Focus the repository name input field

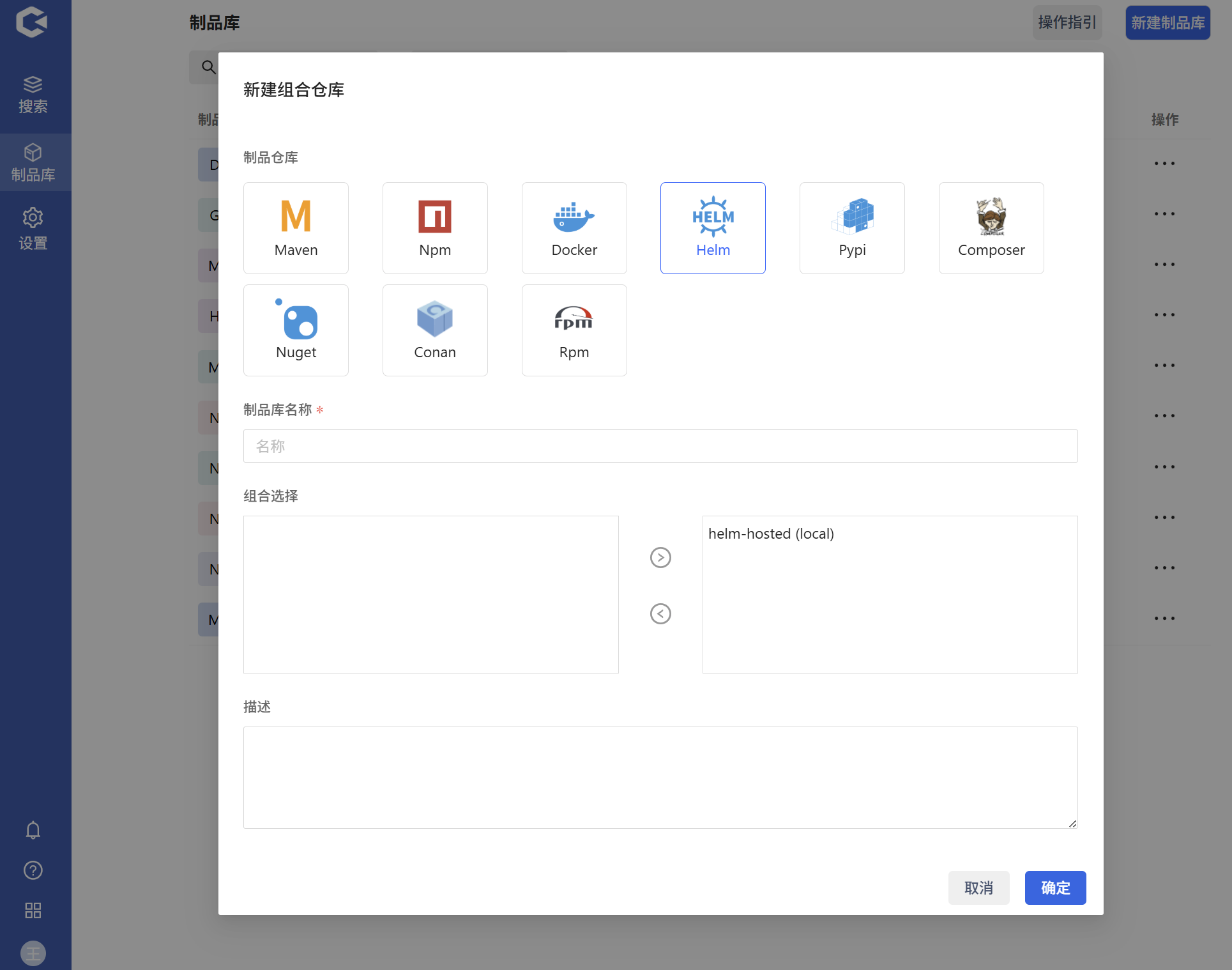point(660,446)
